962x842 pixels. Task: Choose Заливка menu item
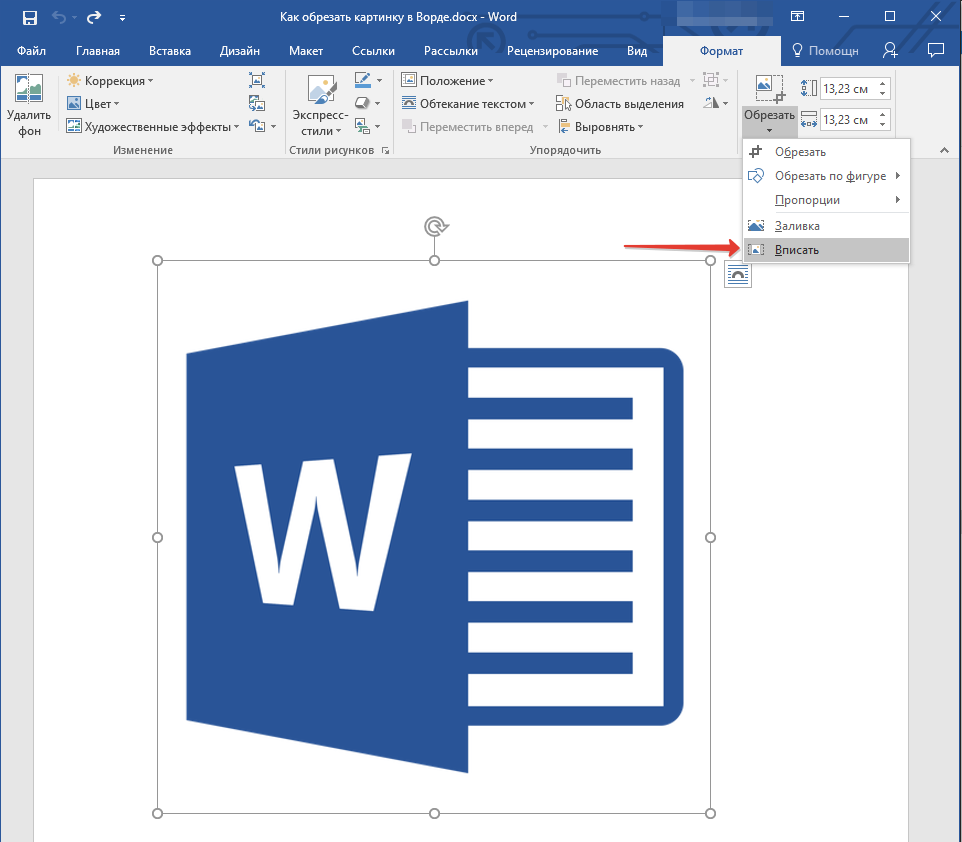click(826, 226)
